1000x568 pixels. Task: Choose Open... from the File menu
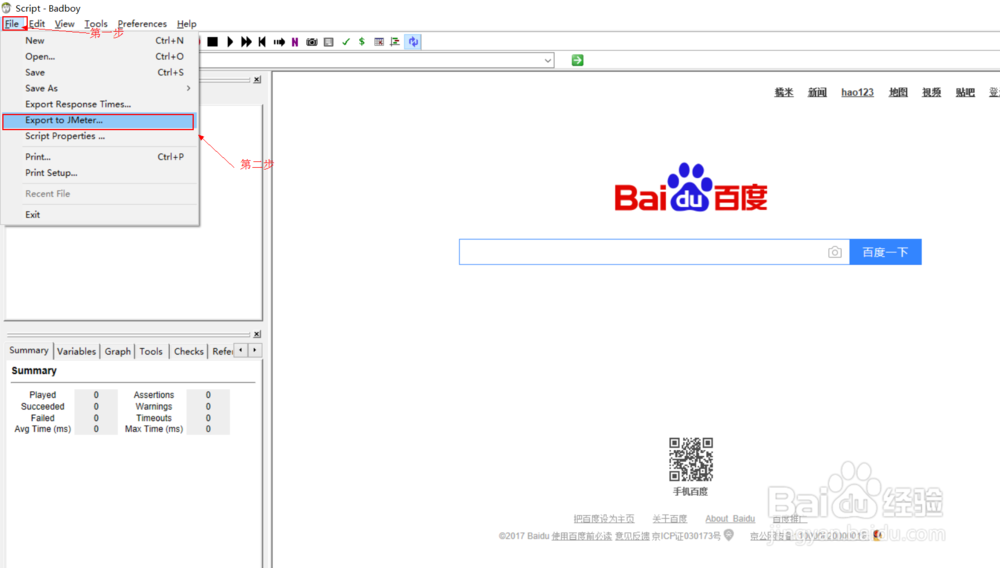point(99,56)
